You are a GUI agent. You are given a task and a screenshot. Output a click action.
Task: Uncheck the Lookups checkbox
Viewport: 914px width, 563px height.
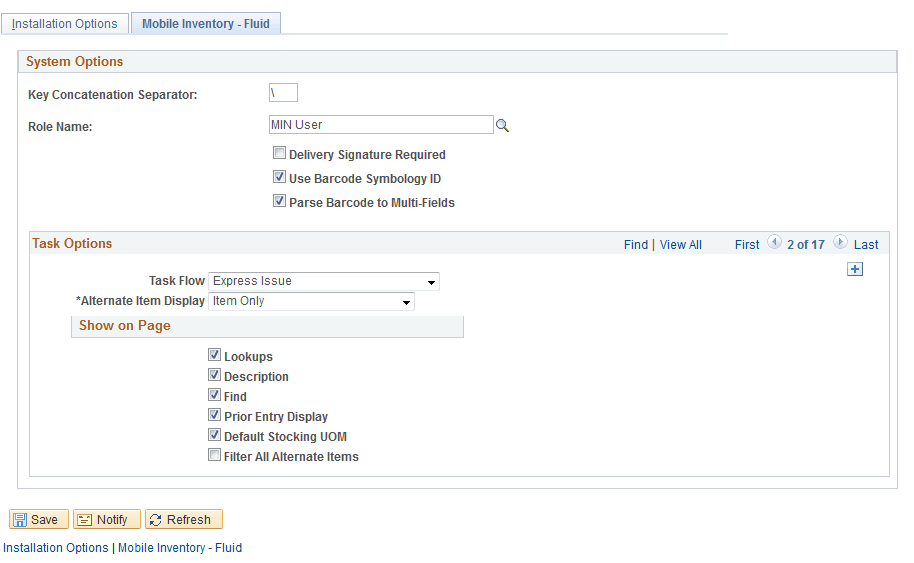(215, 355)
